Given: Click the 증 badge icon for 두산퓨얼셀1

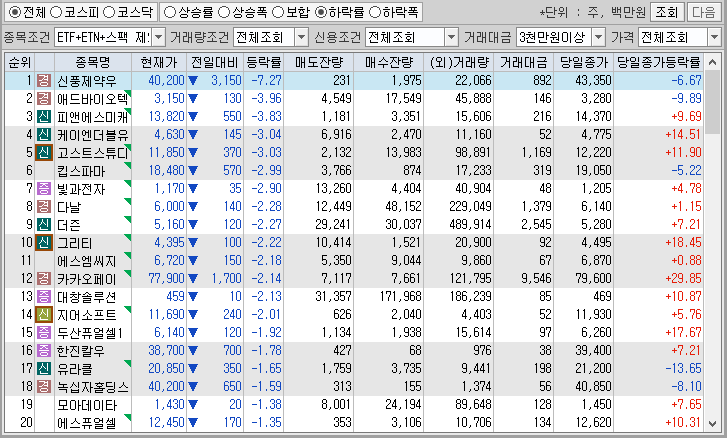Looking at the screenshot, I should tap(44, 333).
